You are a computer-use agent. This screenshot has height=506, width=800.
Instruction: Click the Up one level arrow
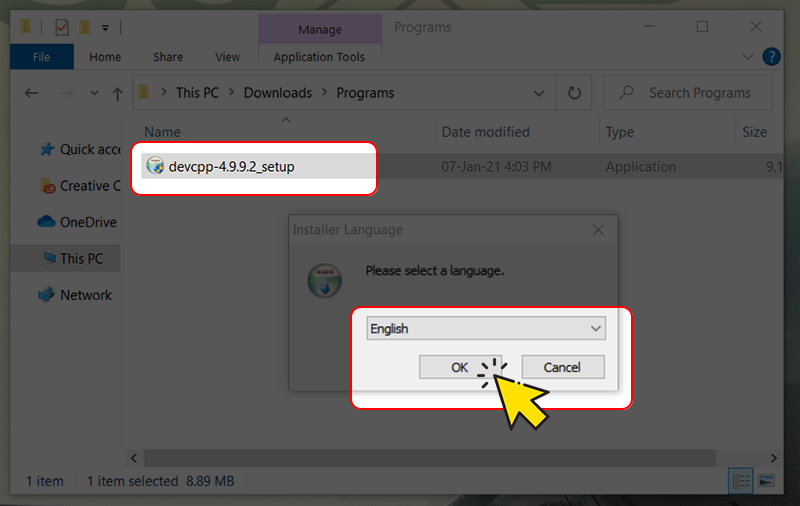click(117, 93)
